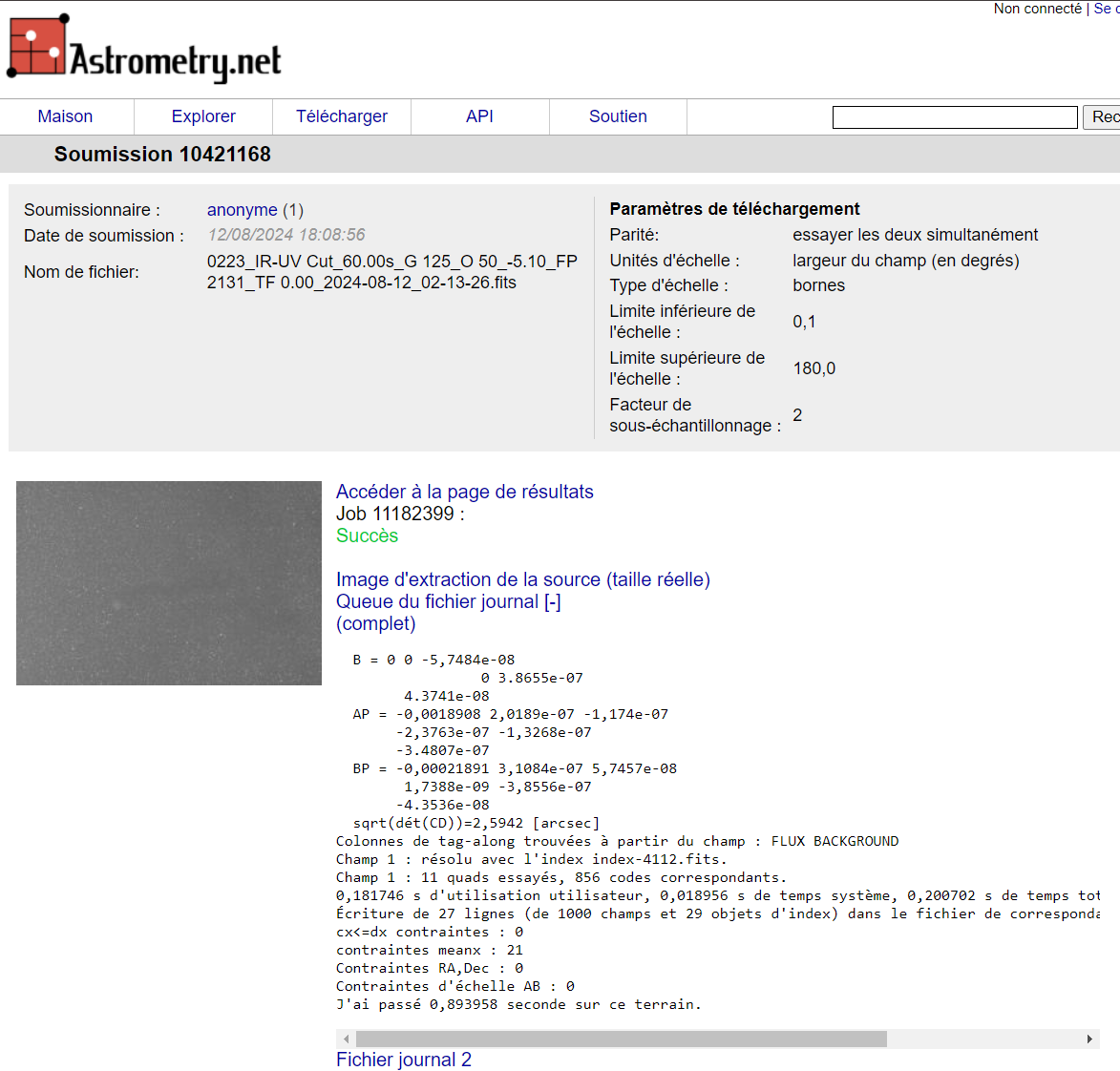
Task: Select the log line mentioning index-4112.fits
Action: point(532,860)
